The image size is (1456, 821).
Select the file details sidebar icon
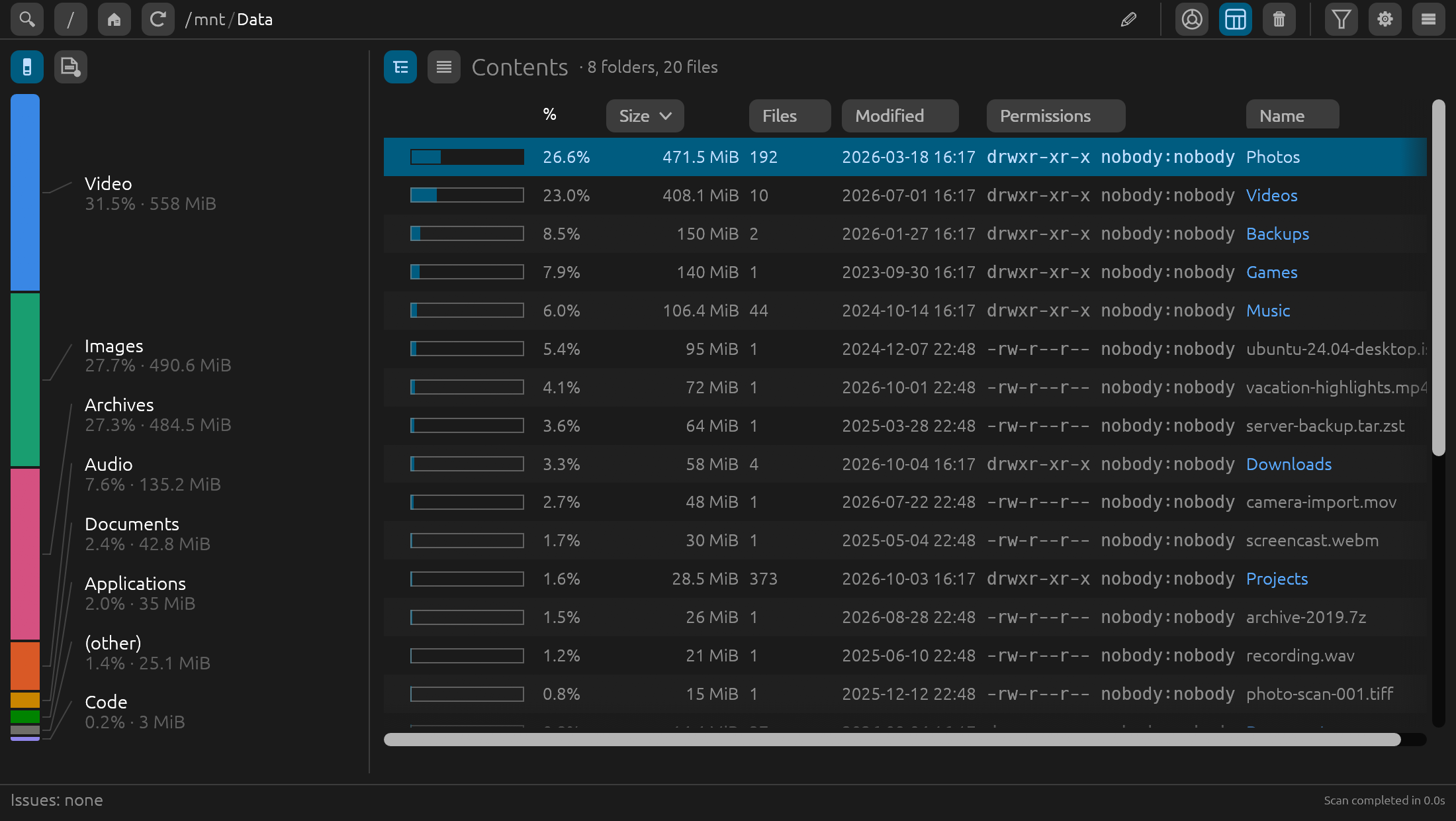point(71,67)
